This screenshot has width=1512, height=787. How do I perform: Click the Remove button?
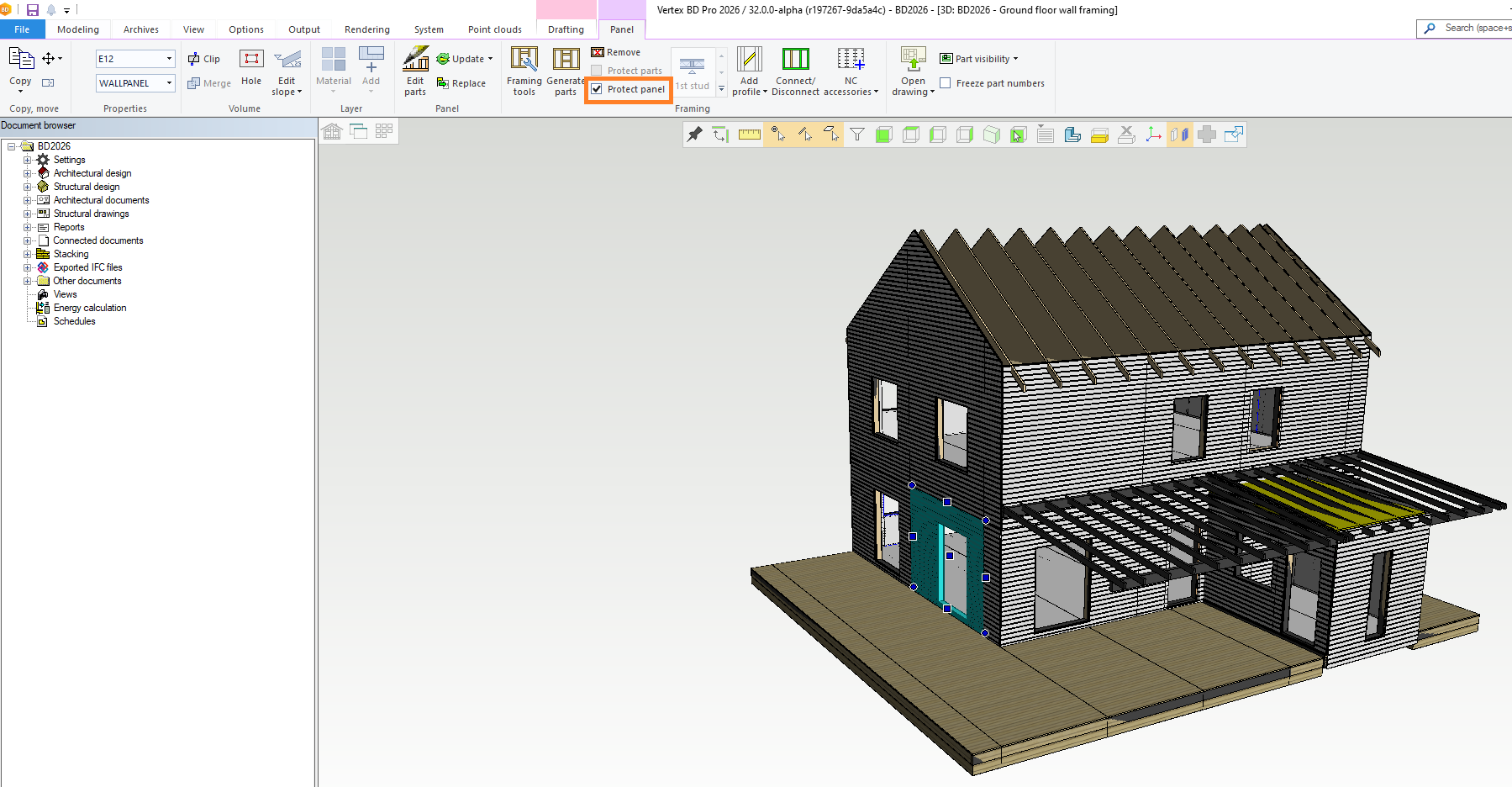[x=616, y=52]
